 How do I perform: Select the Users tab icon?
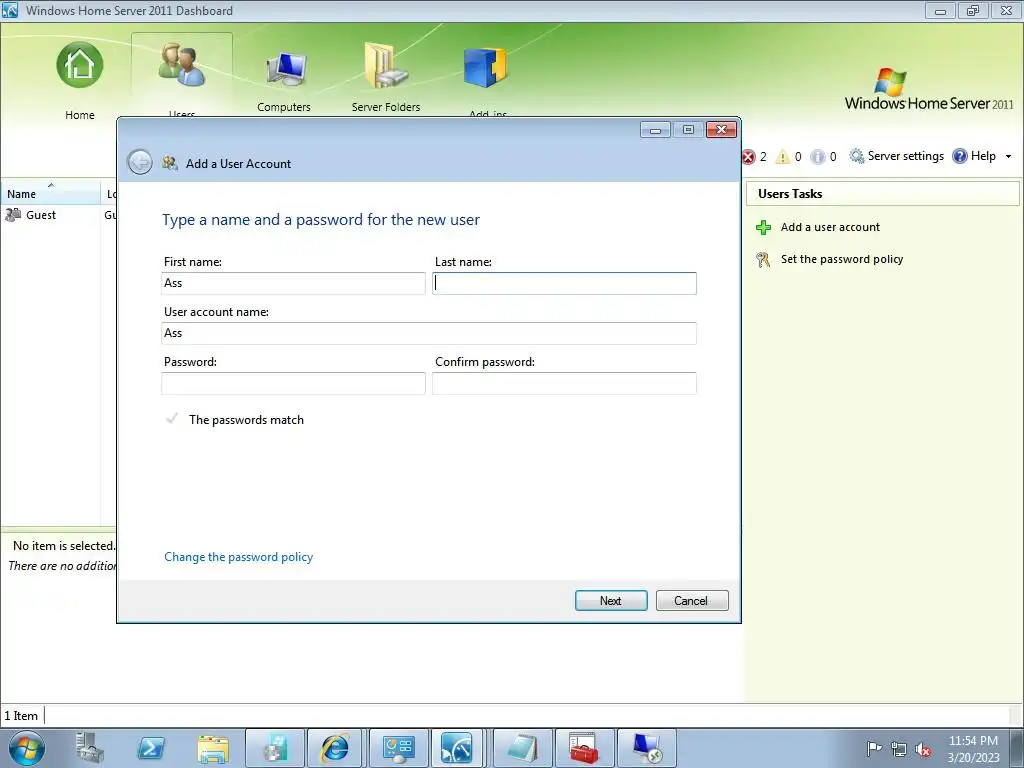[x=182, y=65]
